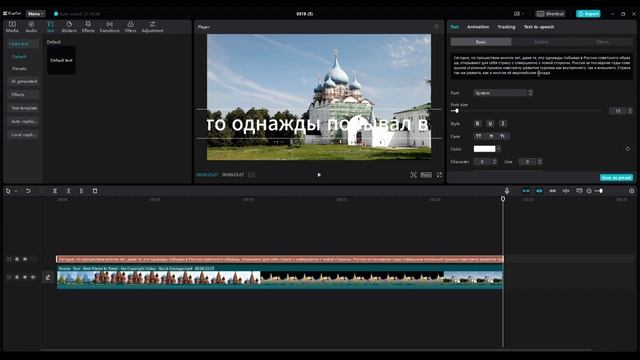Open Local captions in sidebar
Screen dimensions: 640x360
click(x=24, y=135)
